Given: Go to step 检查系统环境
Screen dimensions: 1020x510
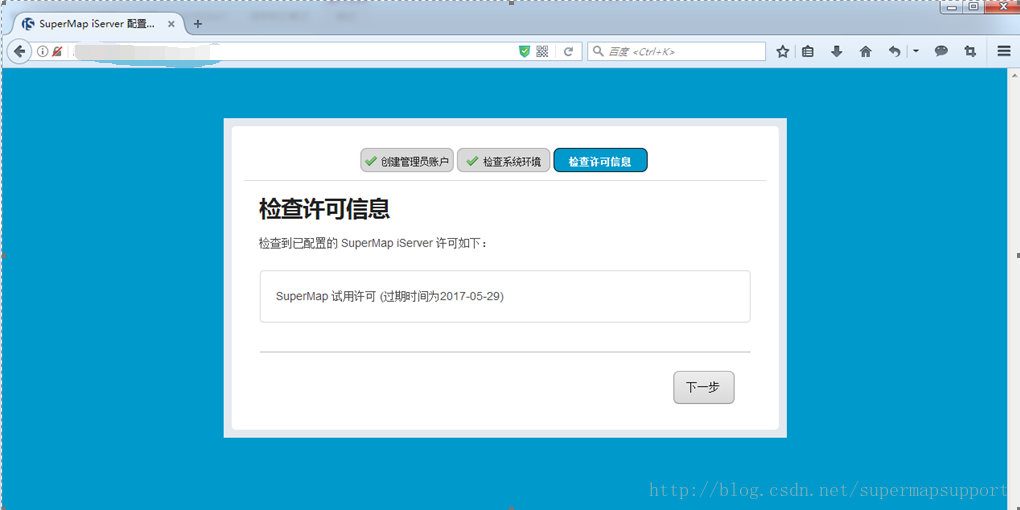Looking at the screenshot, I should click(x=503, y=161).
